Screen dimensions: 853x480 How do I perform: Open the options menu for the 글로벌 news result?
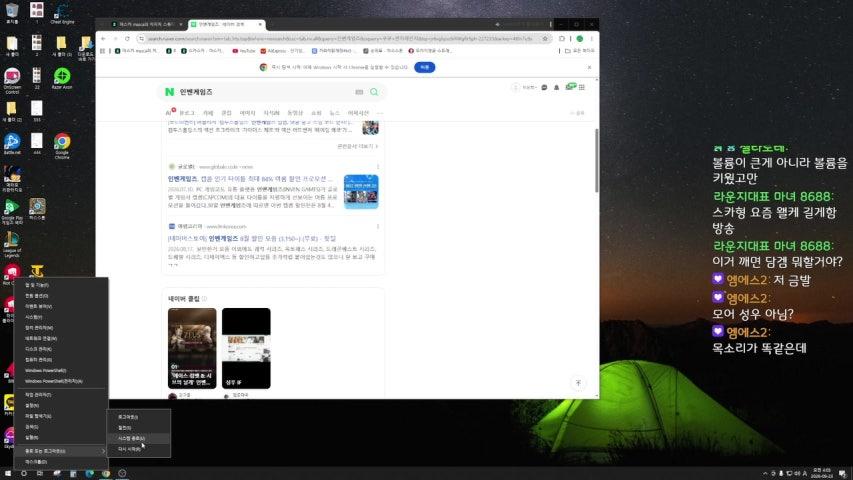click(x=378, y=167)
